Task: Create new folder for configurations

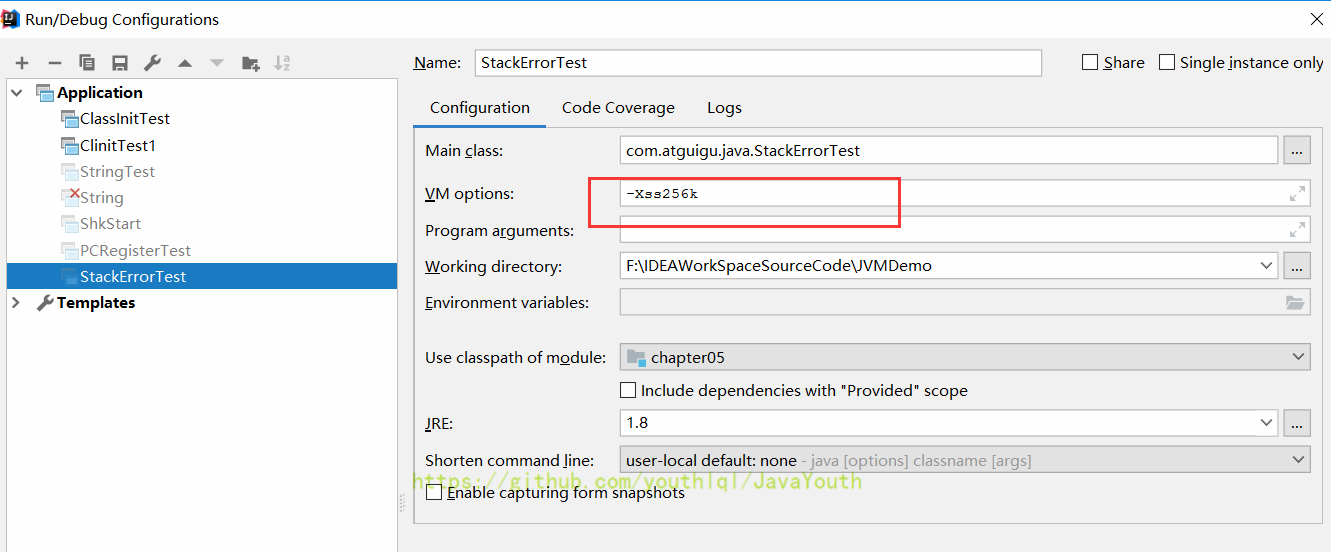Action: [250, 63]
